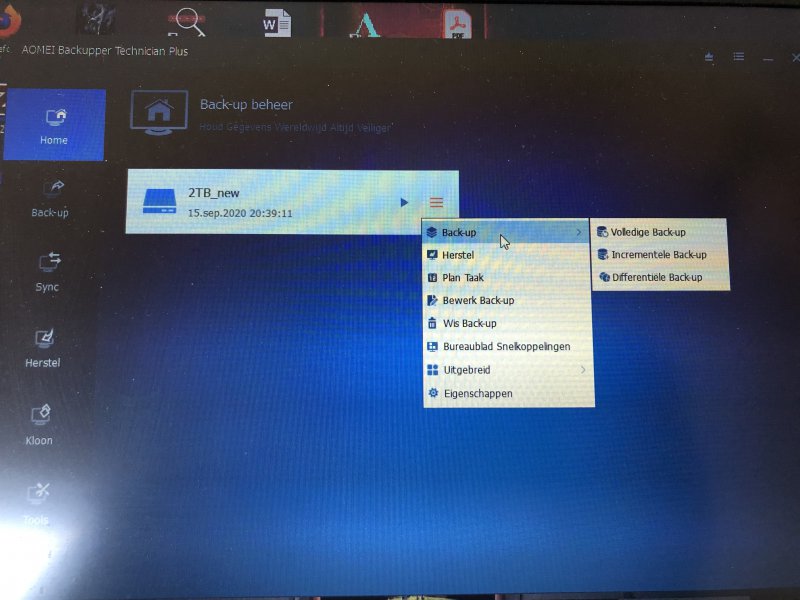Select Bewerk Back-up menu entry

pyautogui.click(x=508, y=300)
